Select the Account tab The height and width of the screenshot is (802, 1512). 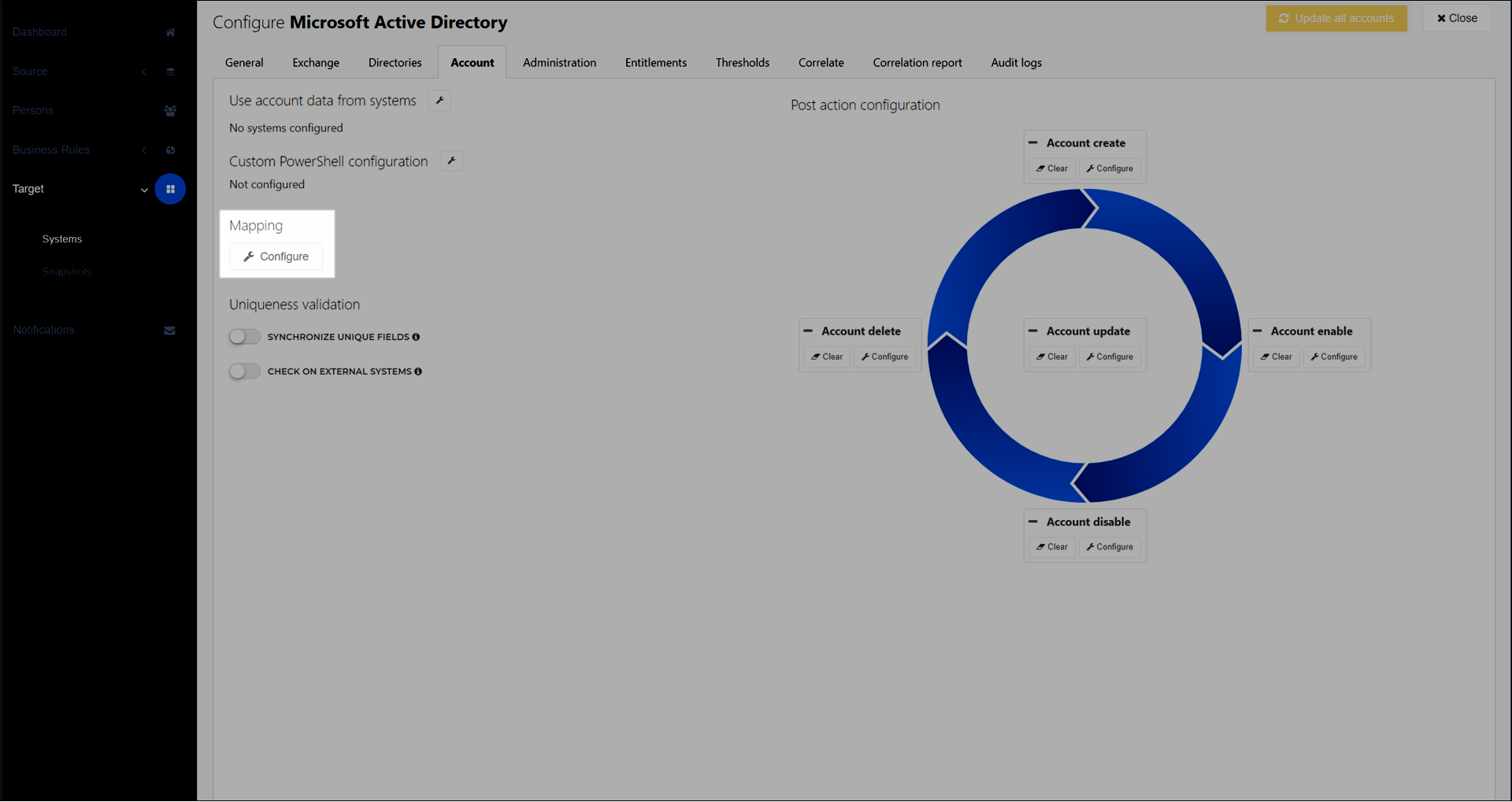472,63
